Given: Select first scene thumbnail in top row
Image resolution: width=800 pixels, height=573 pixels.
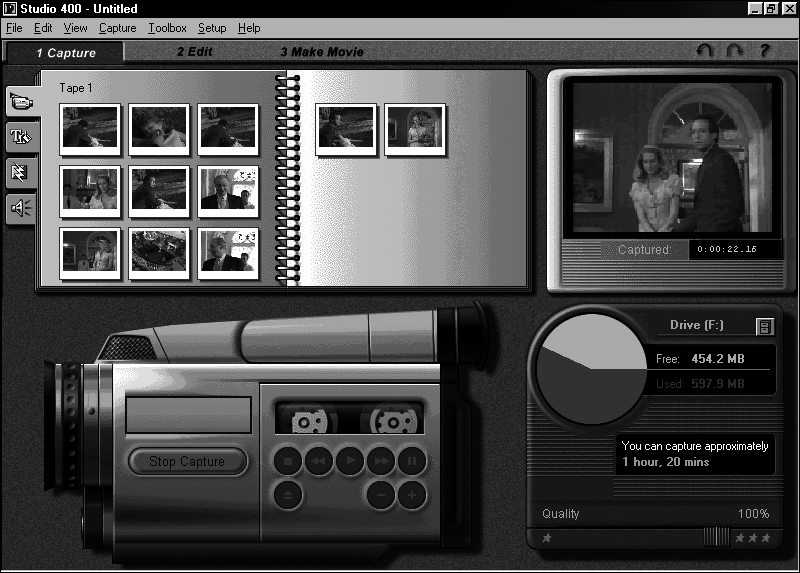Looking at the screenshot, I should tap(90, 130).
